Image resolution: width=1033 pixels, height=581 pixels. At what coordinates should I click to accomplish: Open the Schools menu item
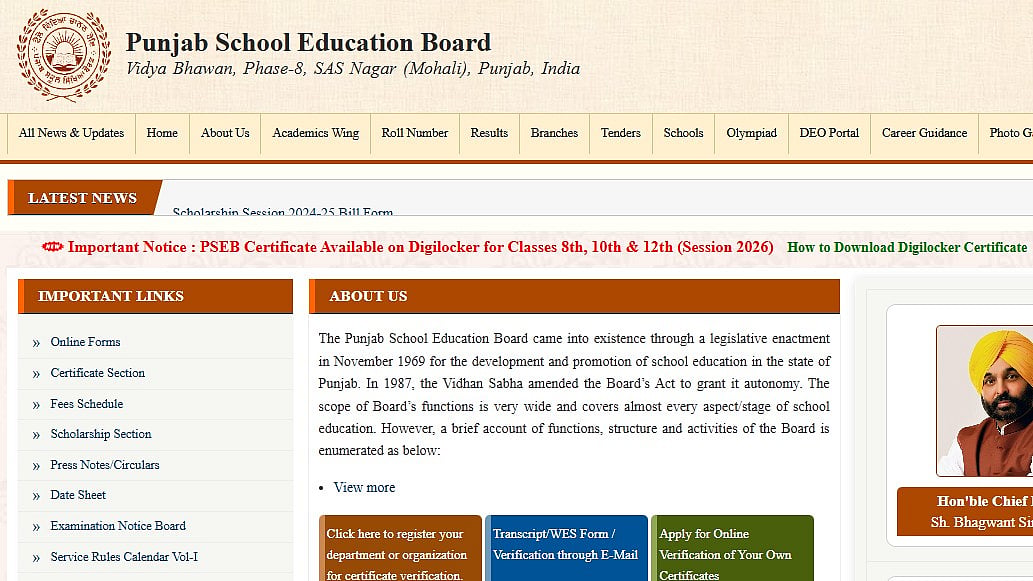pyautogui.click(x=683, y=133)
